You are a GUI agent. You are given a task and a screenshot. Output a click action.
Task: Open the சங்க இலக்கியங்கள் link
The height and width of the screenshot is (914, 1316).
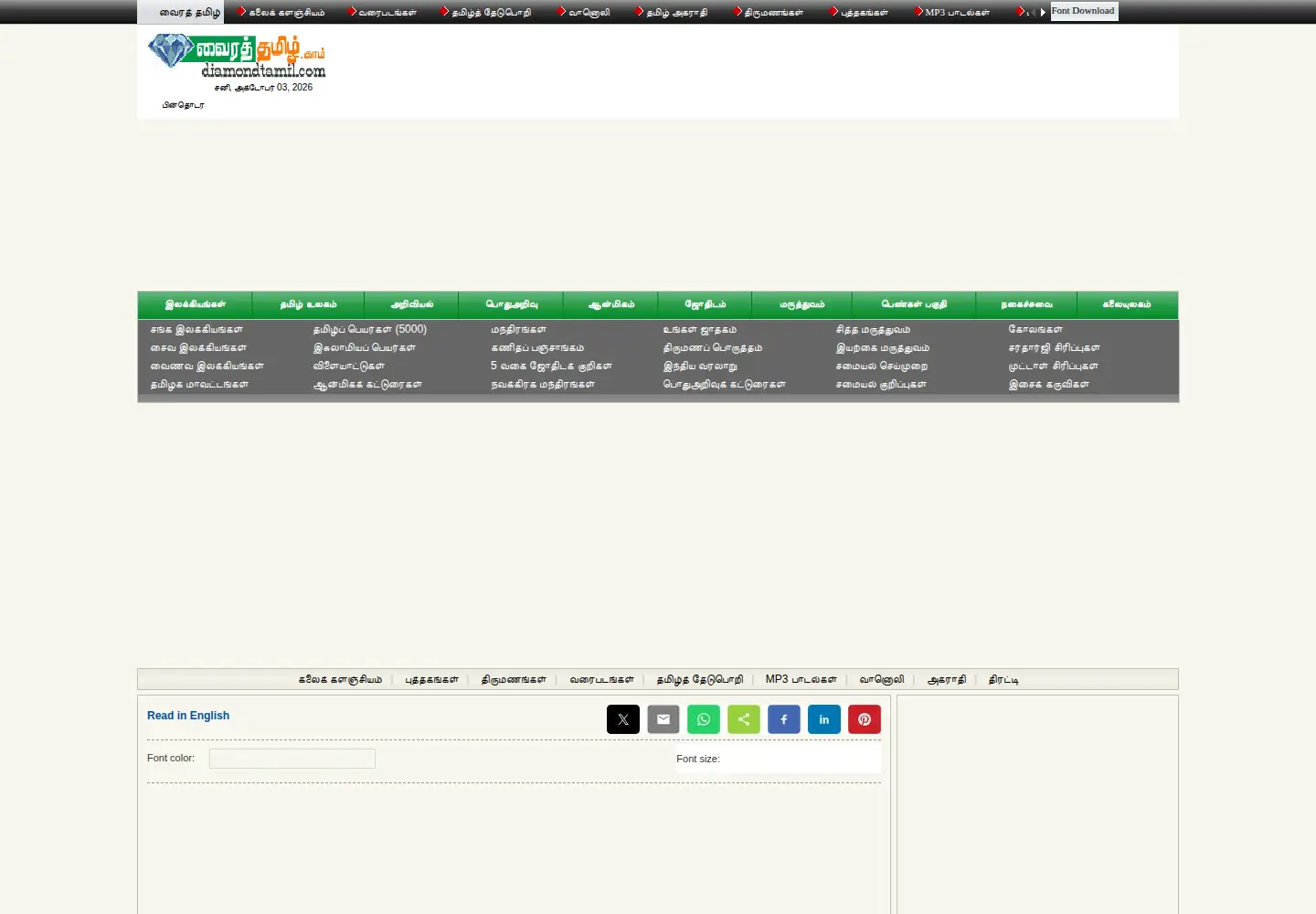(196, 329)
